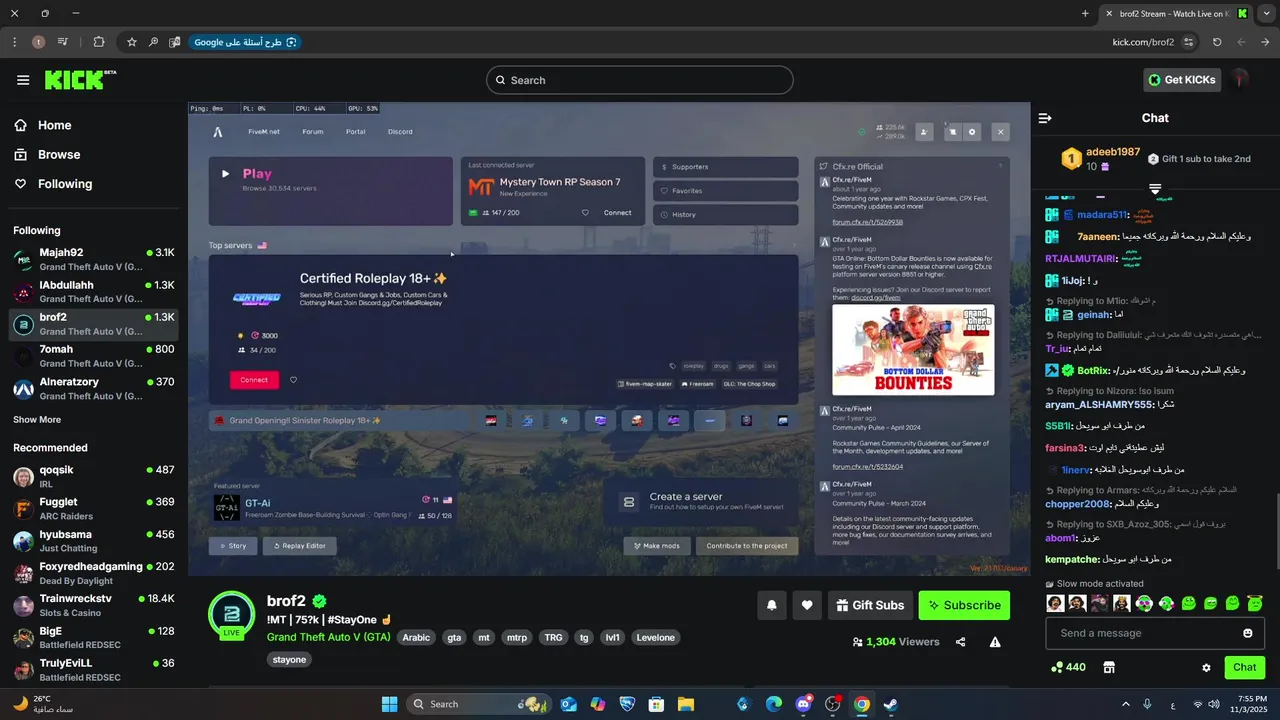
Task: Open the chat points shop icon
Action: click(1108, 667)
